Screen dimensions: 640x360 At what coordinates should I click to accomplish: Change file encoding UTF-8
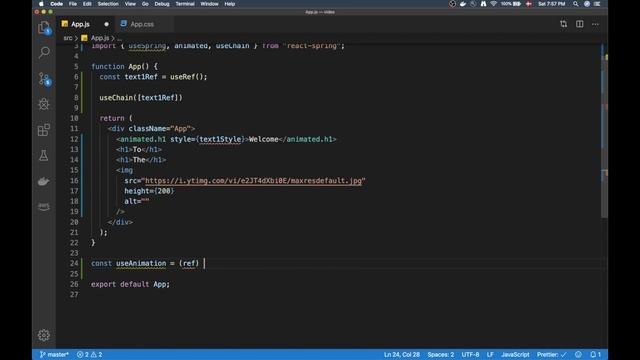click(470, 354)
